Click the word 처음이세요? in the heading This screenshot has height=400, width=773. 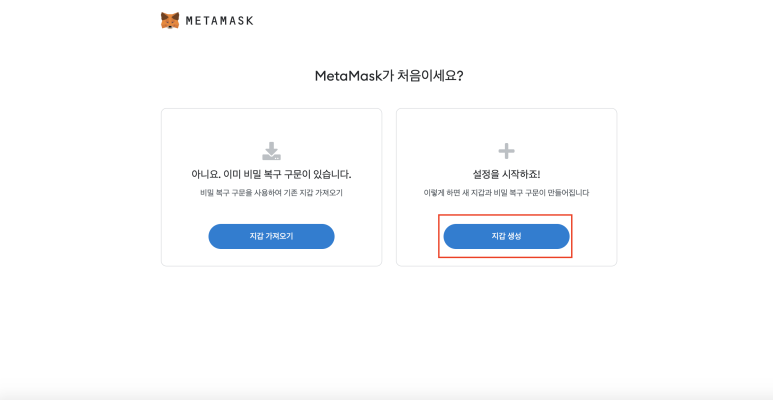click(x=425, y=76)
